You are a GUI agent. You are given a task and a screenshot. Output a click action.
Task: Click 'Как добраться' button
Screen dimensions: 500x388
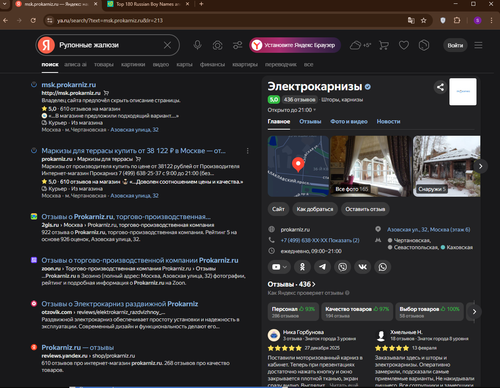315,209
